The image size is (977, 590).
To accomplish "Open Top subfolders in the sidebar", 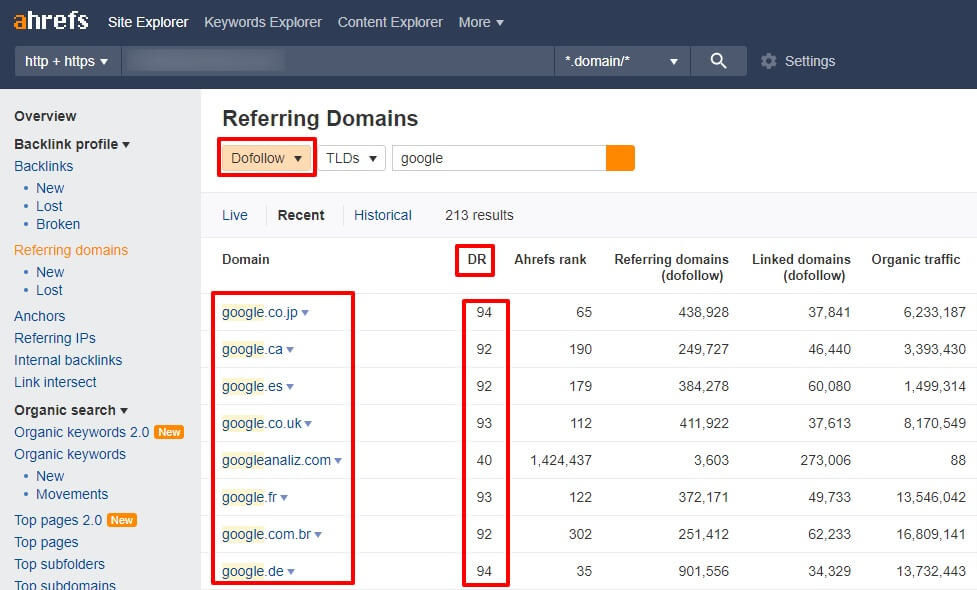I will point(59,564).
